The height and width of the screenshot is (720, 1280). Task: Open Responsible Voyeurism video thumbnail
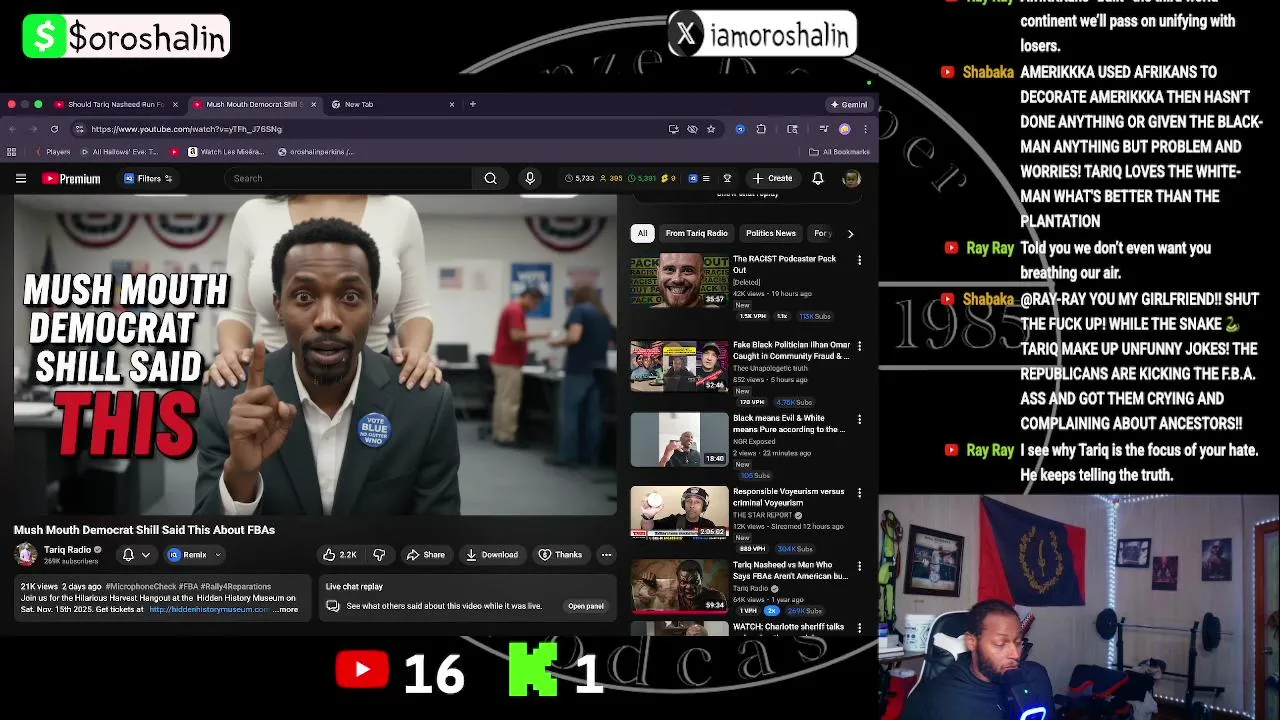click(x=679, y=513)
